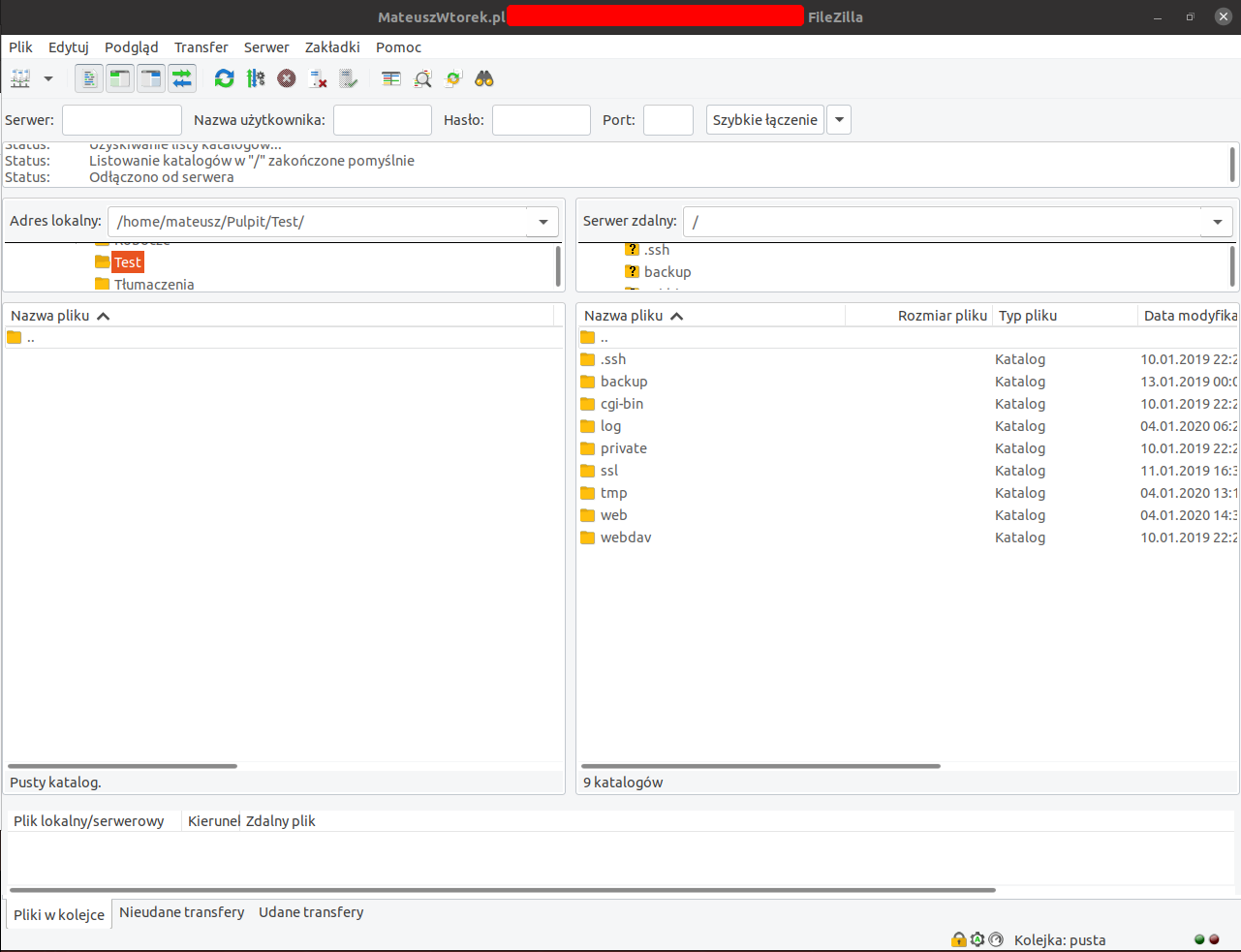1241x952 pixels.
Task: Sort remote list by Typ pliku
Action: (x=1065, y=316)
